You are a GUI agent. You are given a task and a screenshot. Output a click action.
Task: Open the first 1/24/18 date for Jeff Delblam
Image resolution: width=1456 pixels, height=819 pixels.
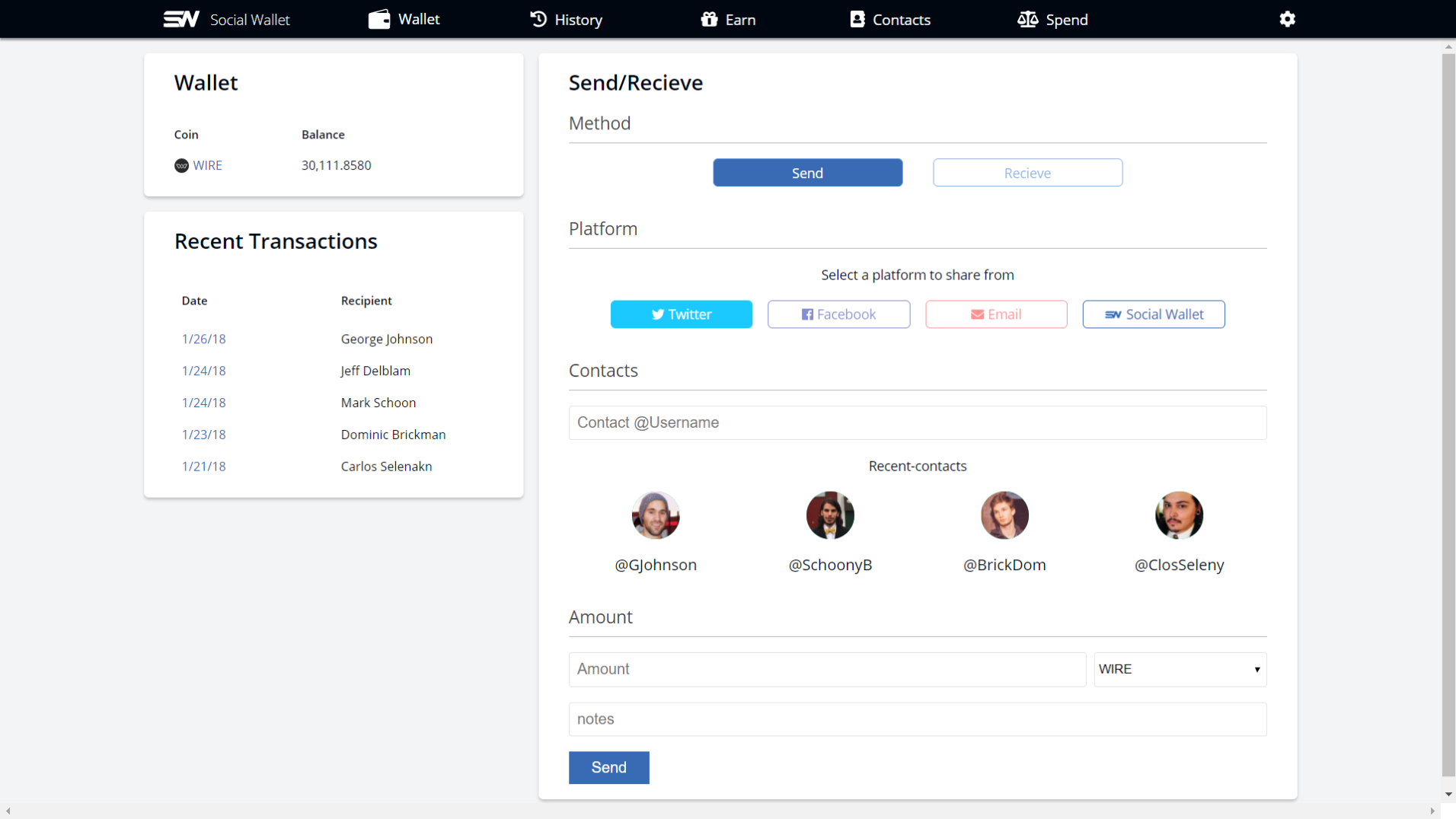coord(203,371)
